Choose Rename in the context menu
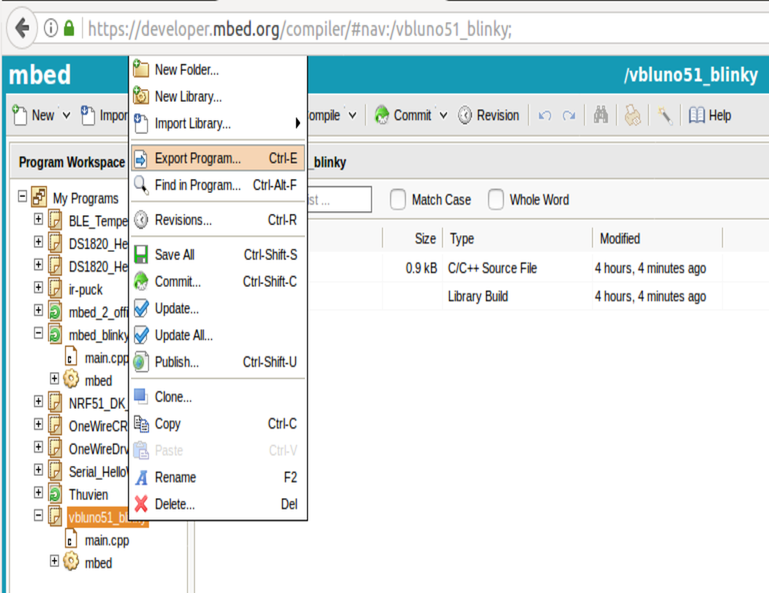This screenshot has width=769, height=593. pyautogui.click(x=218, y=477)
